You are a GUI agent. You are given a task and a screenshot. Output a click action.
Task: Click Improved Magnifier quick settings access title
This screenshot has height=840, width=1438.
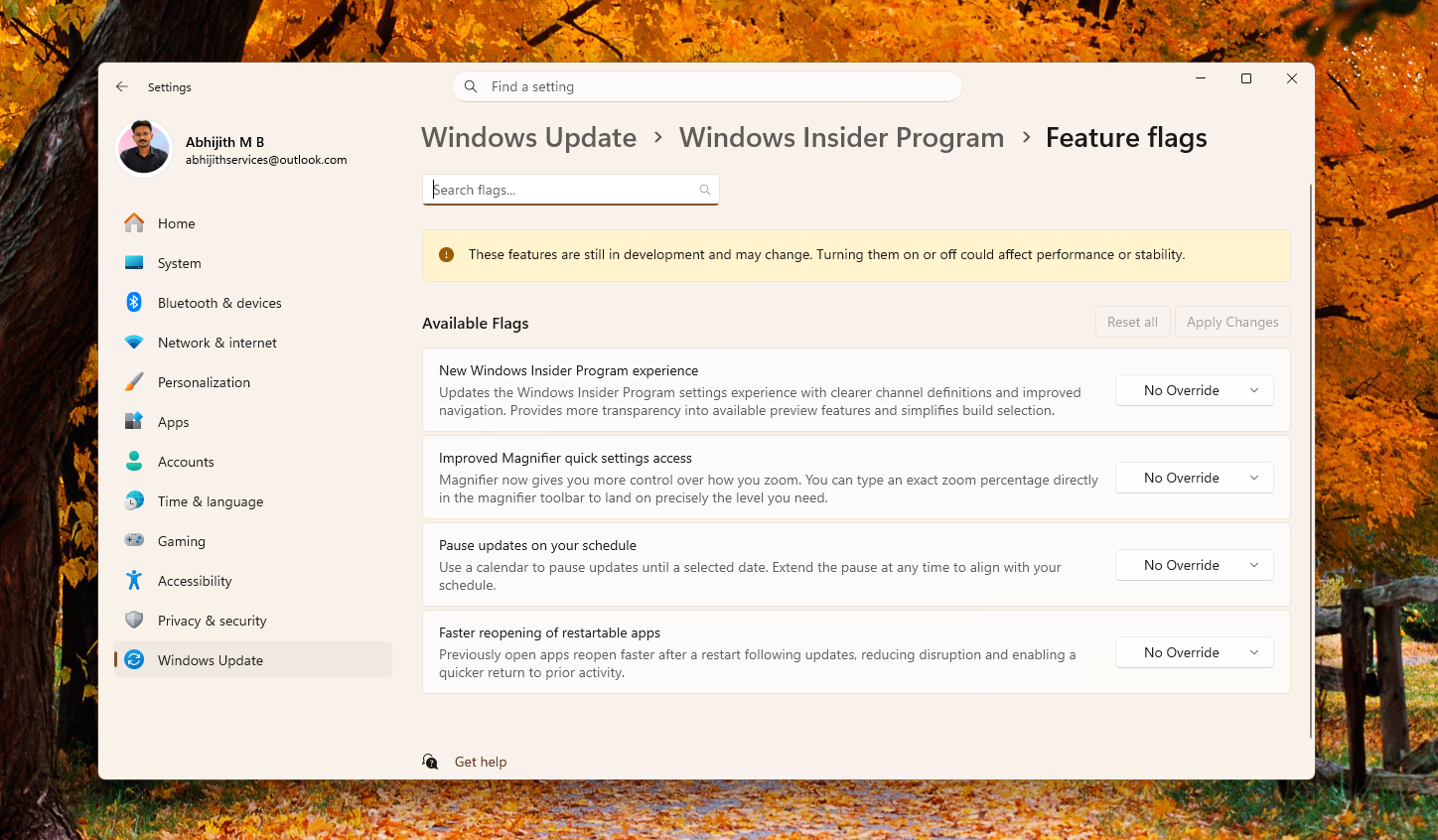(566, 458)
